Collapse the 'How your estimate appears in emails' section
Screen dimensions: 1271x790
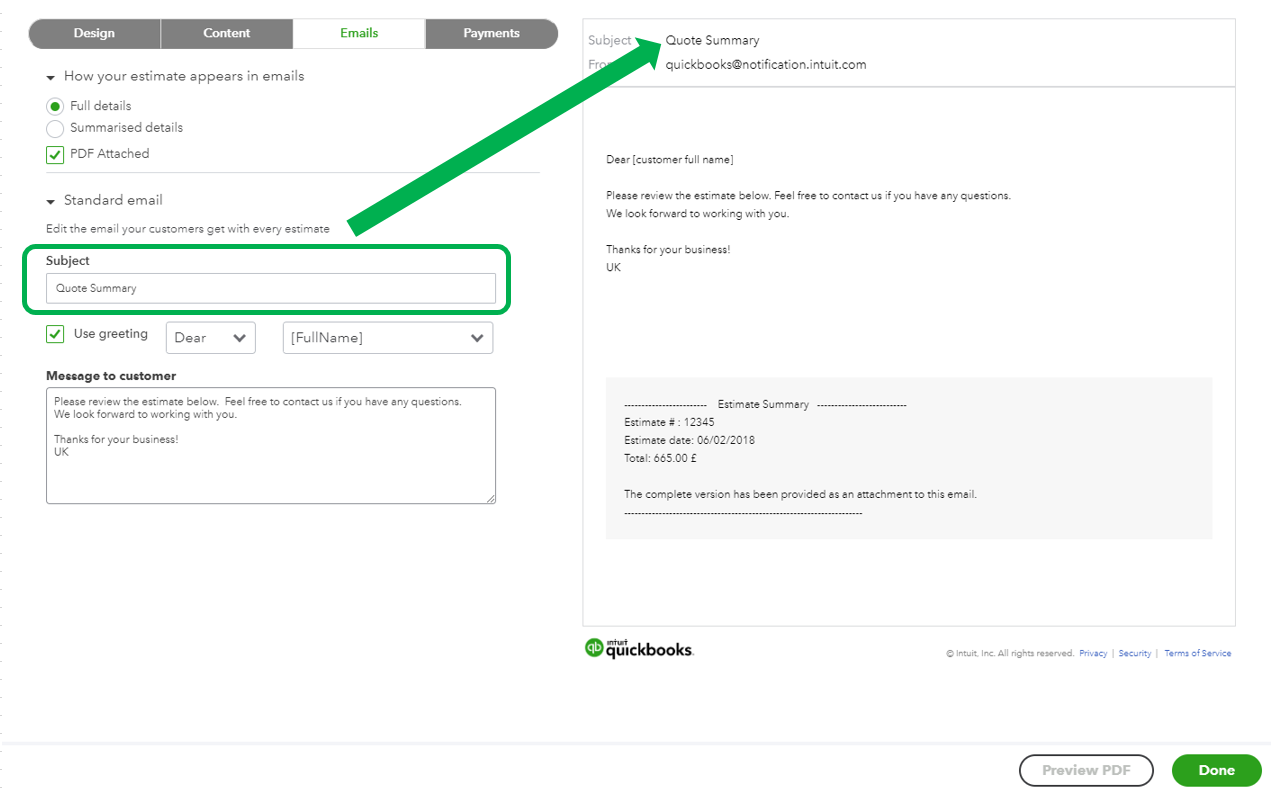pos(51,78)
